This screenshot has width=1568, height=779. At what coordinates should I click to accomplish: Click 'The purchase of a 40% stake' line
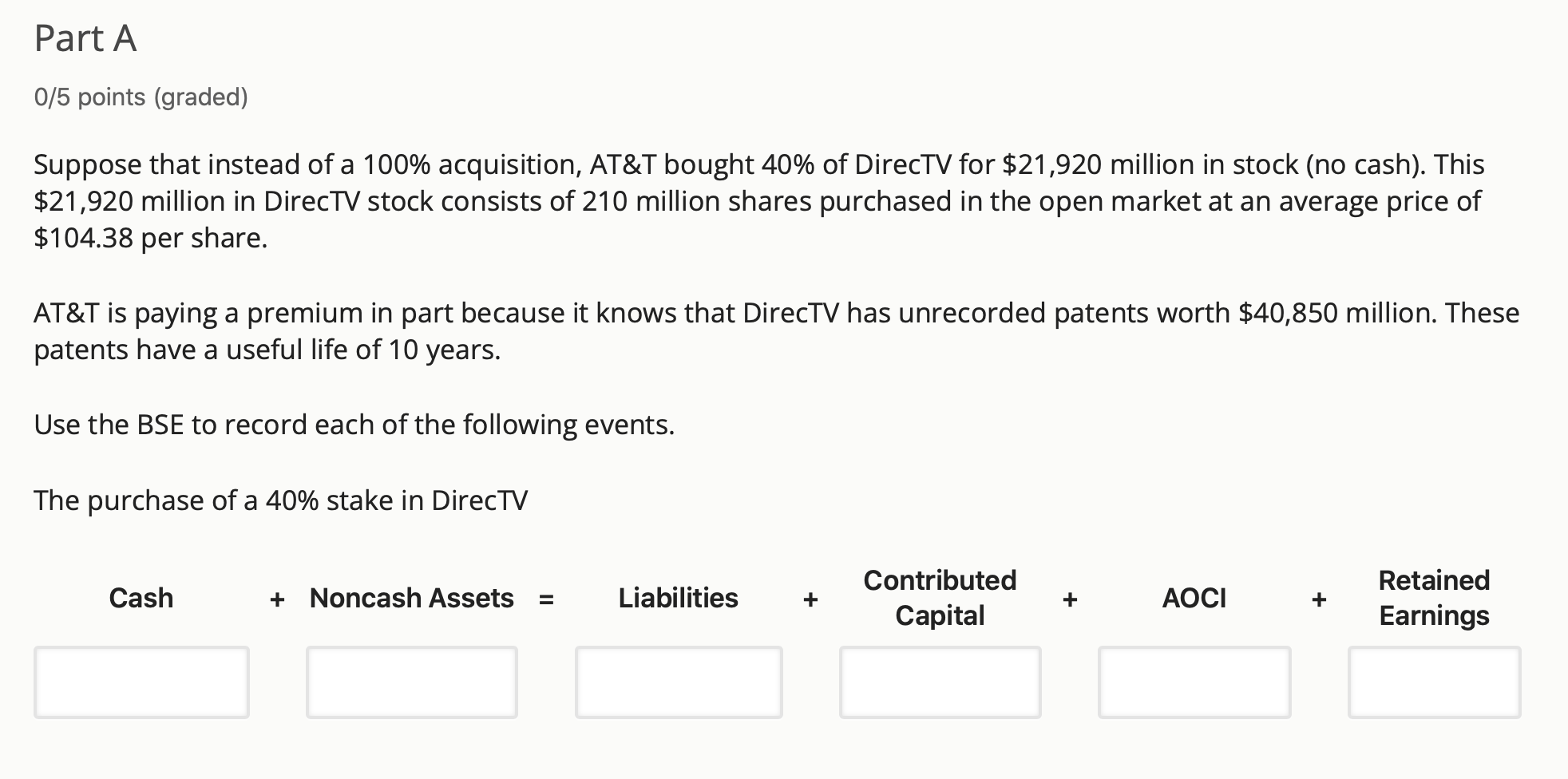pos(281,500)
